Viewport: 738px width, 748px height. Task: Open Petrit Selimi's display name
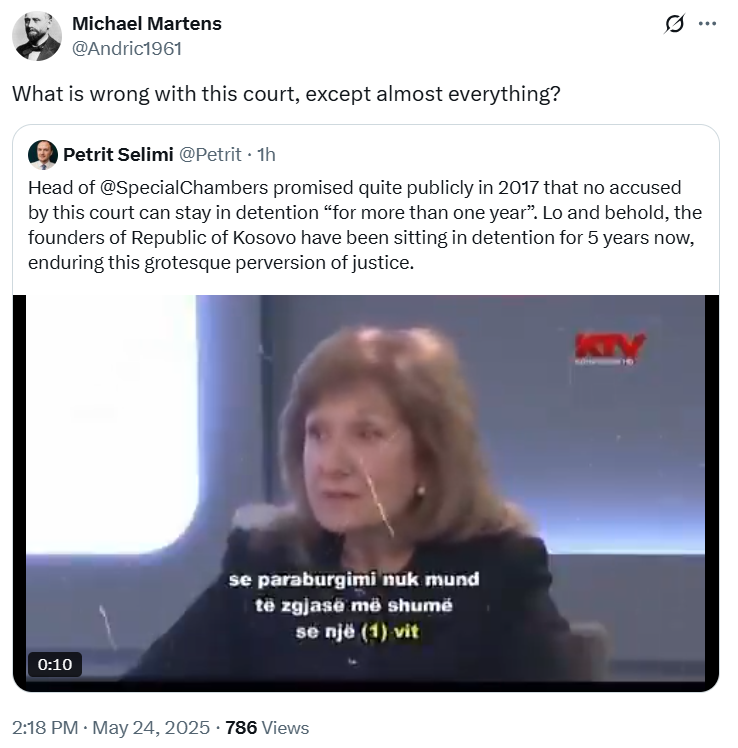(x=116, y=154)
